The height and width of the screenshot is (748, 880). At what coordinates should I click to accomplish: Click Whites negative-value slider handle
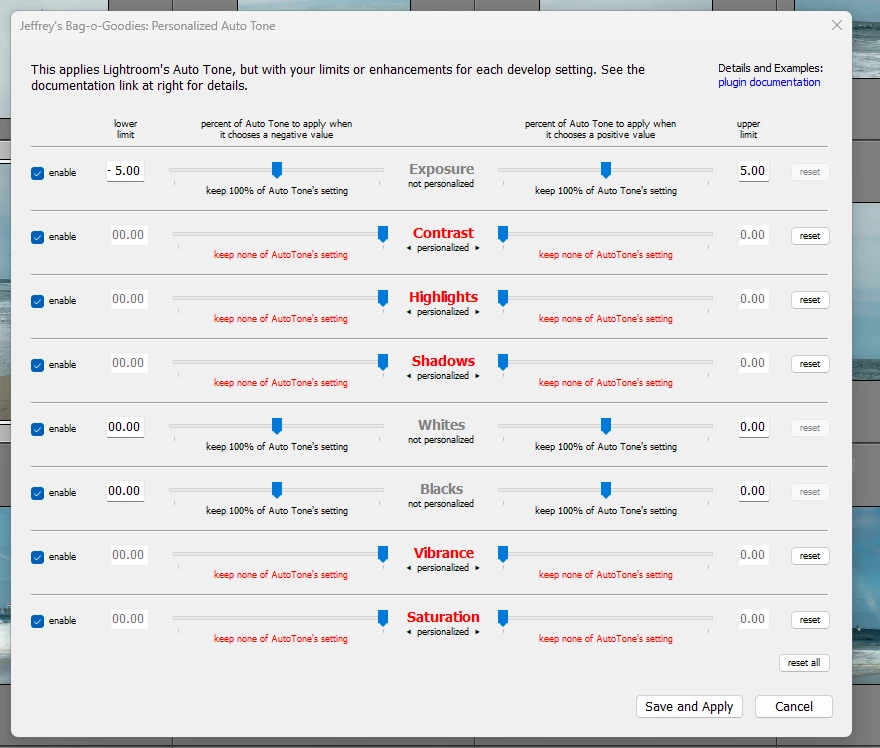277,425
